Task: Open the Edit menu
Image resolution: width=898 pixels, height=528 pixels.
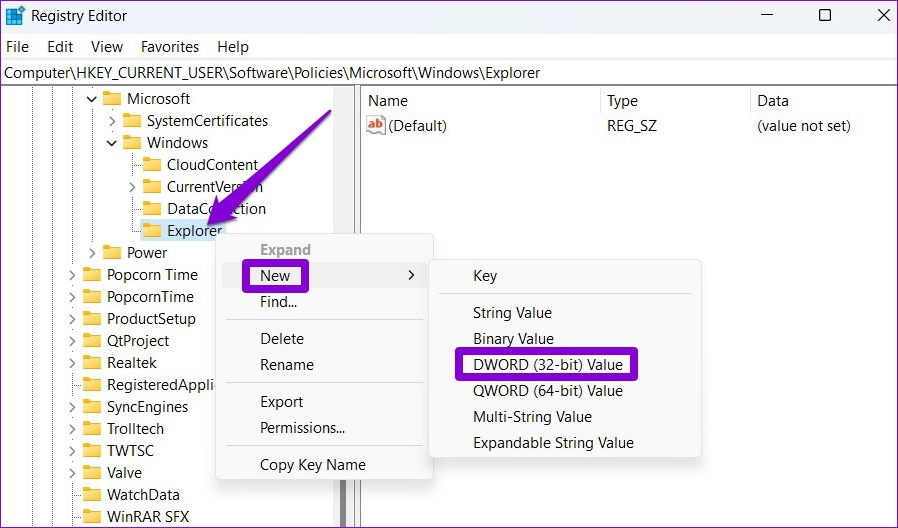Action: 60,46
